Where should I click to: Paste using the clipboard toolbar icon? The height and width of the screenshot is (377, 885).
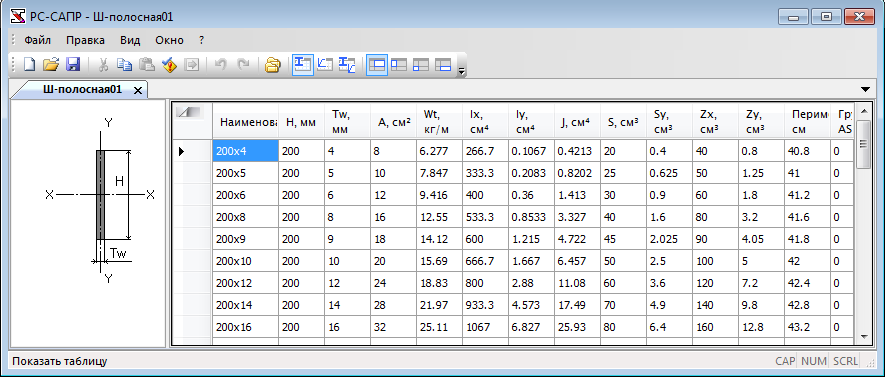coord(147,65)
